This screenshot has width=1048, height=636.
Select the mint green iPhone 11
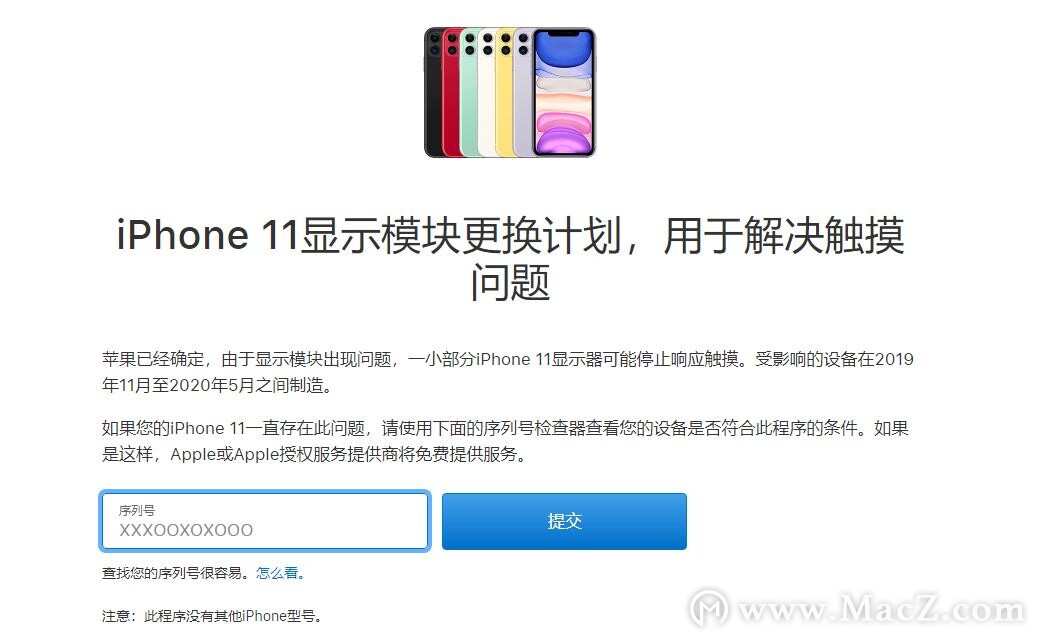pyautogui.click(x=469, y=94)
